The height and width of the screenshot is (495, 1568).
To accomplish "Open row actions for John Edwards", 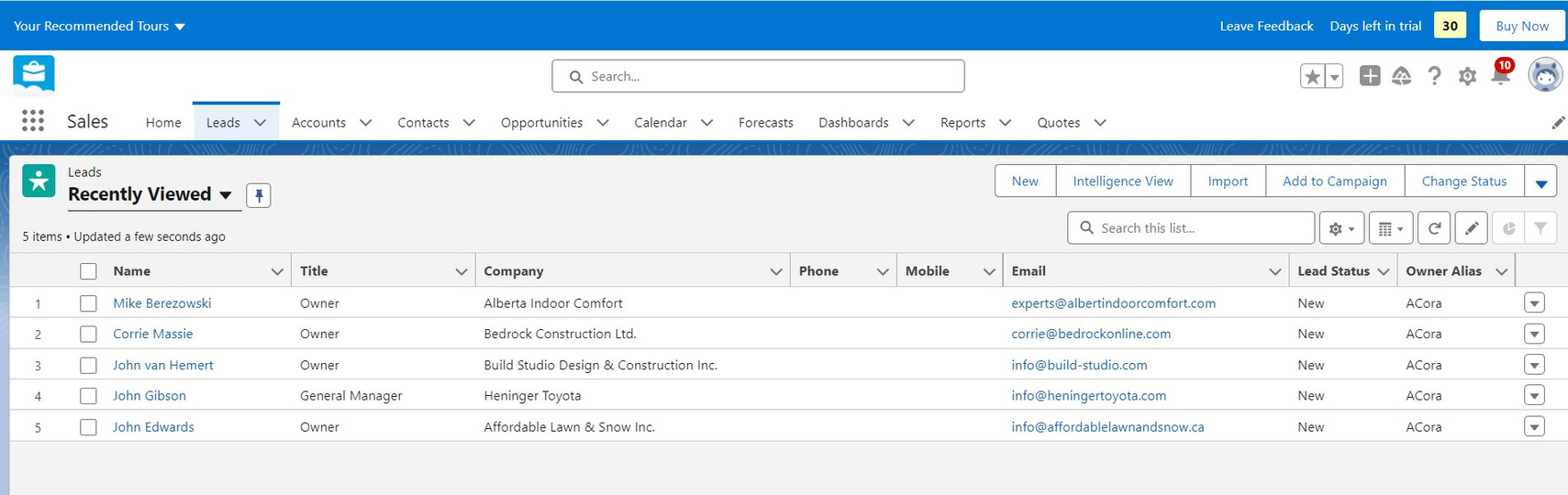I will 1534,426.
